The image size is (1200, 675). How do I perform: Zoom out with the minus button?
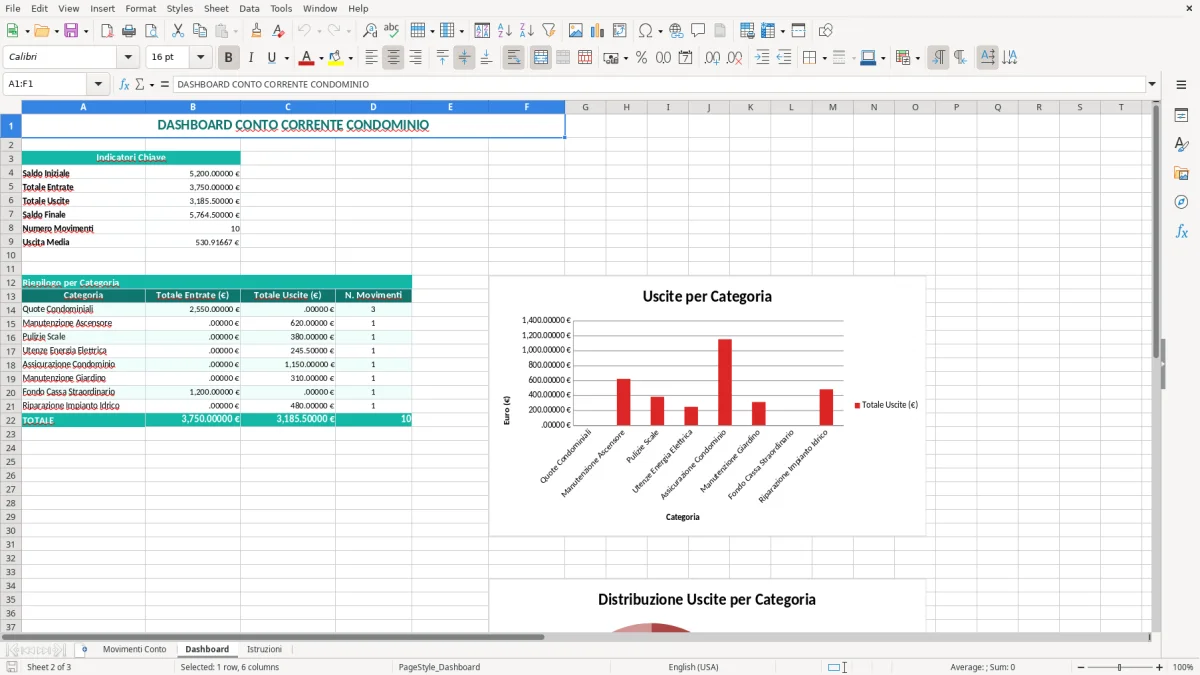[x=1080, y=667]
